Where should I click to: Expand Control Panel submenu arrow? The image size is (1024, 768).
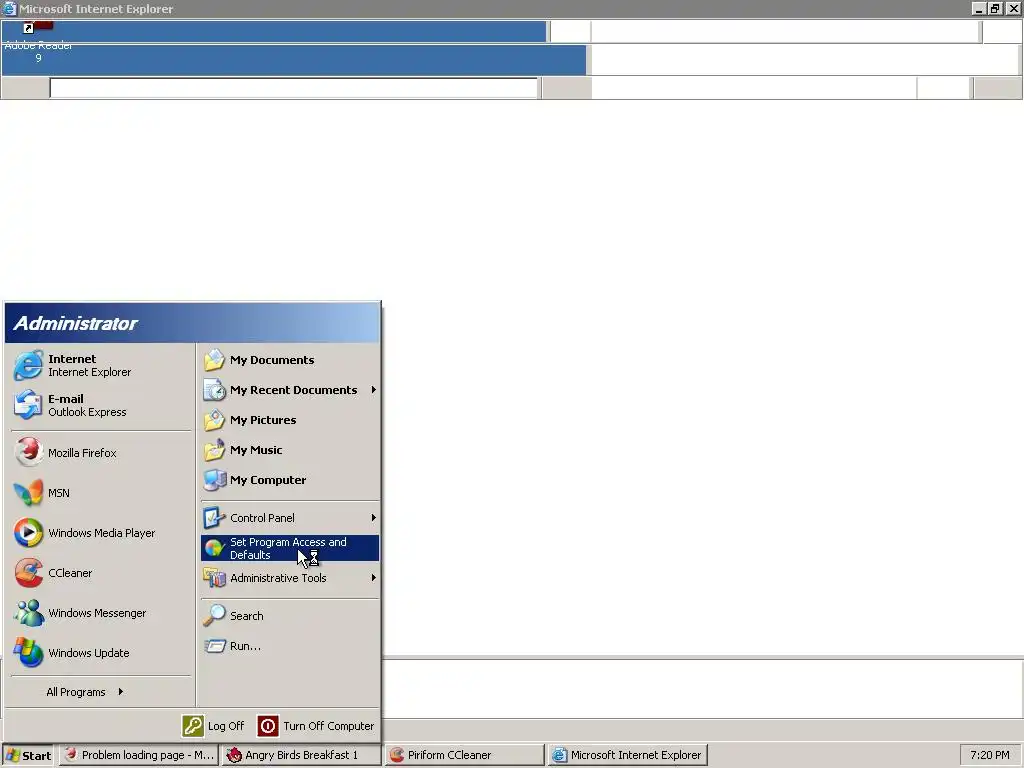374,518
